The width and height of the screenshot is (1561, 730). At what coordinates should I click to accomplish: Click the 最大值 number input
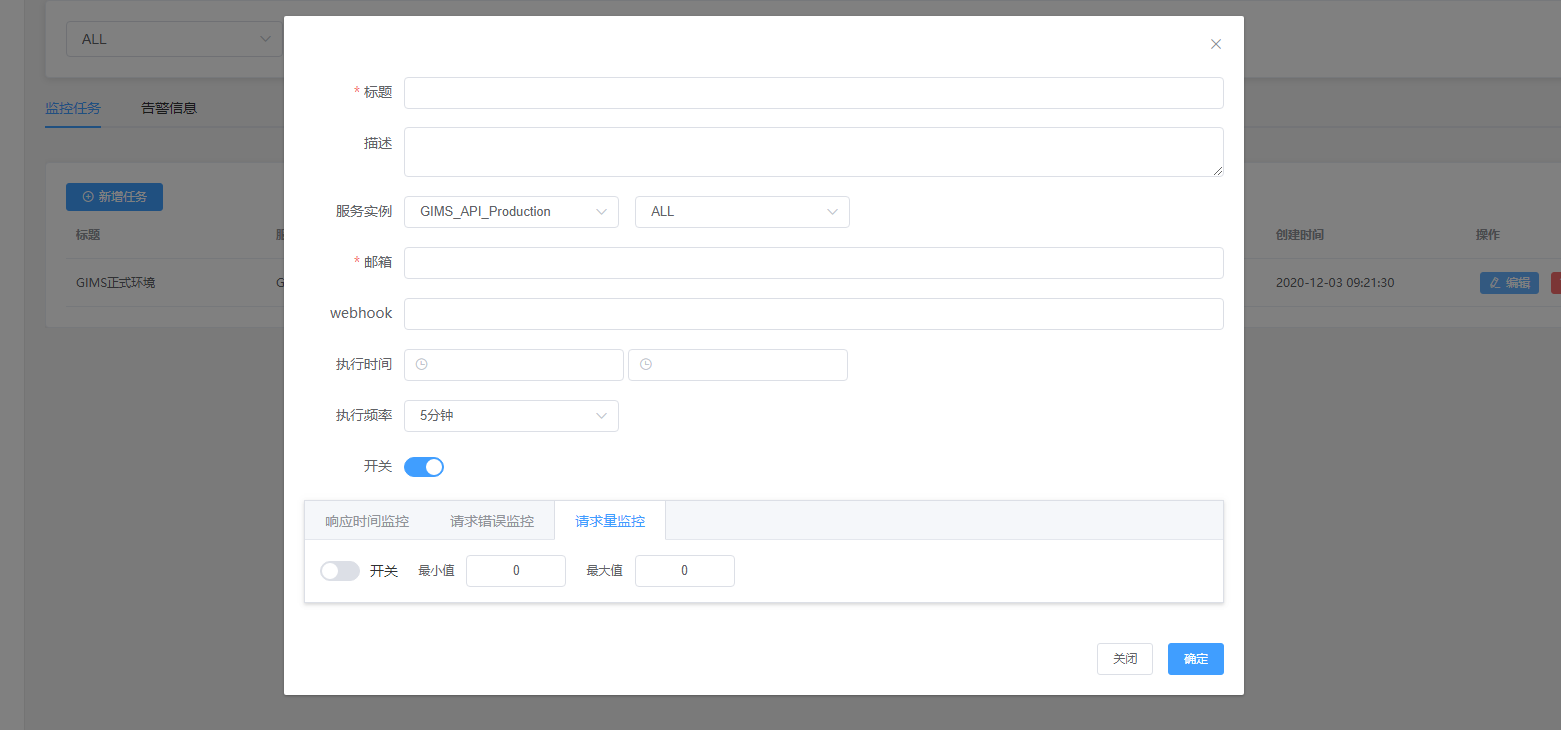tap(685, 571)
